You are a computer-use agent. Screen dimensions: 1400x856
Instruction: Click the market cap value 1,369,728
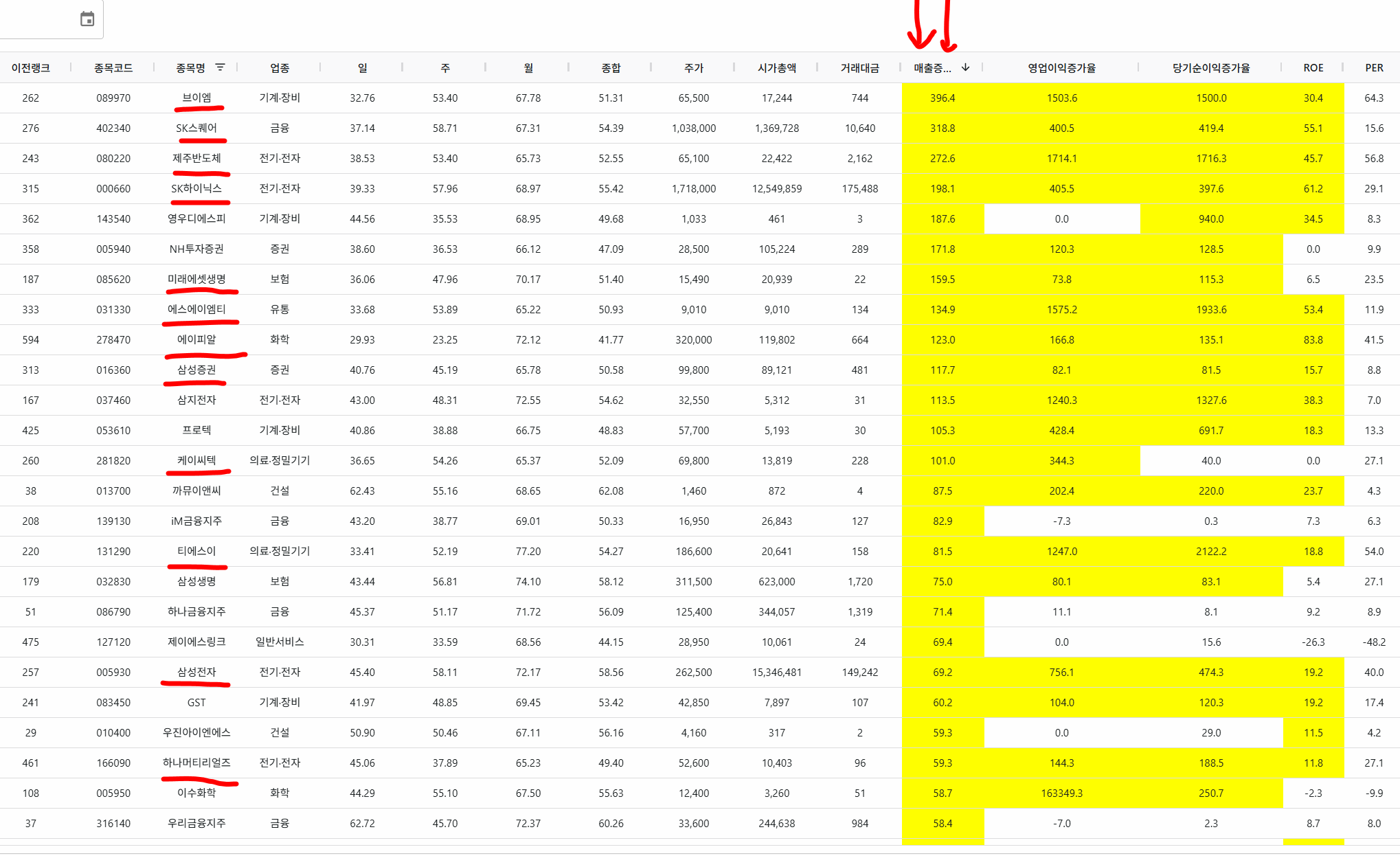(777, 128)
